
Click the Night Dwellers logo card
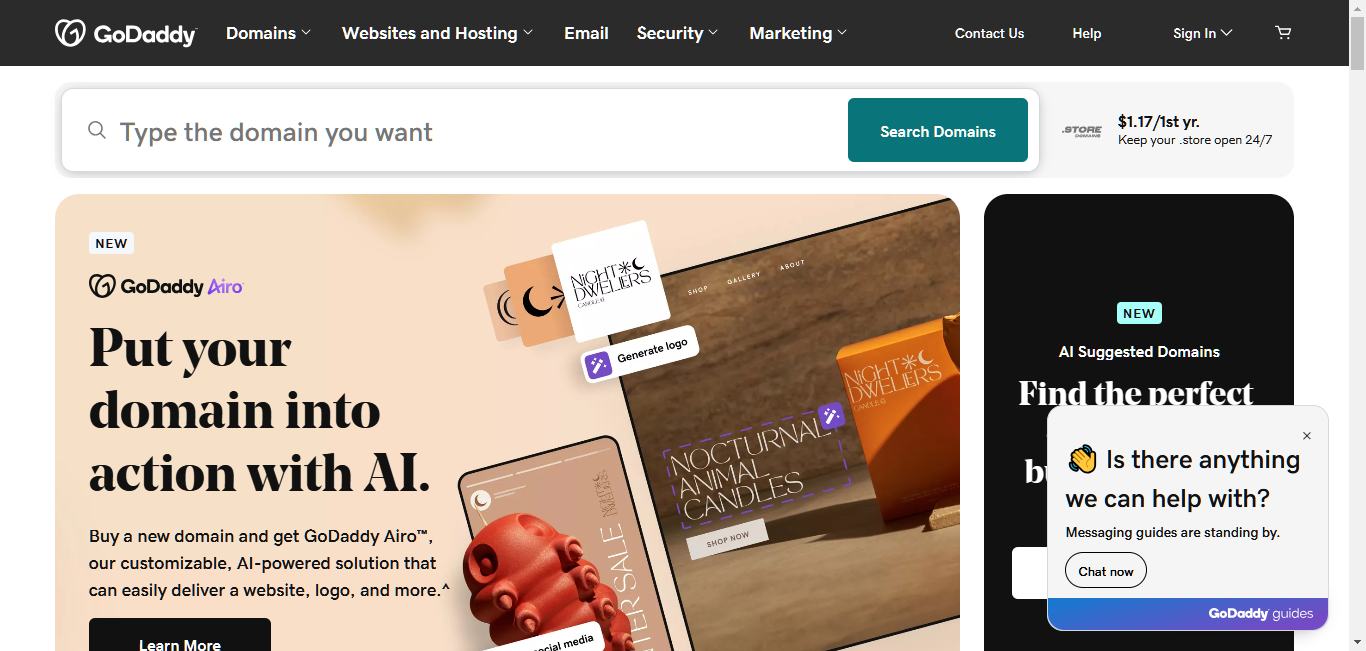pos(611,281)
